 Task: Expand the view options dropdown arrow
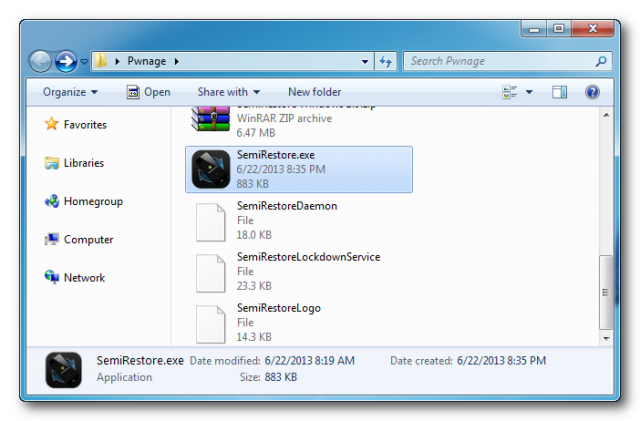point(529,92)
